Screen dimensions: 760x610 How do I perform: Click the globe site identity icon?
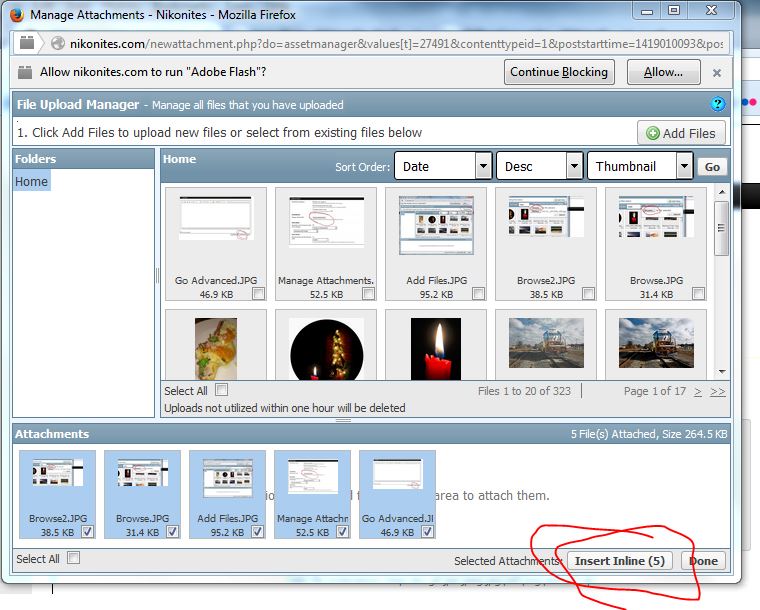(x=57, y=44)
